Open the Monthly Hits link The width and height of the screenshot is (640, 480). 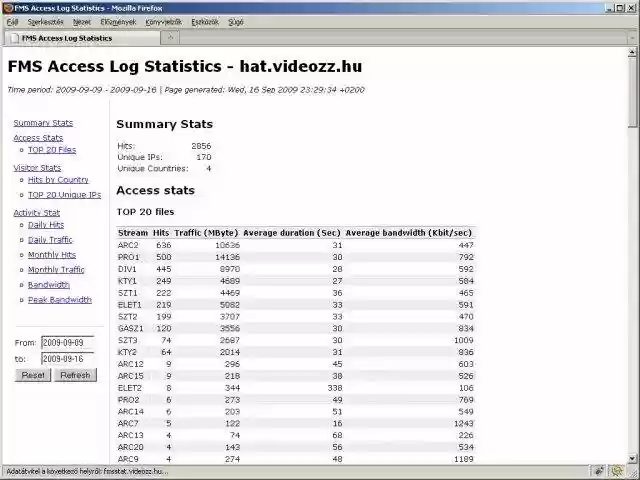(x=52, y=255)
